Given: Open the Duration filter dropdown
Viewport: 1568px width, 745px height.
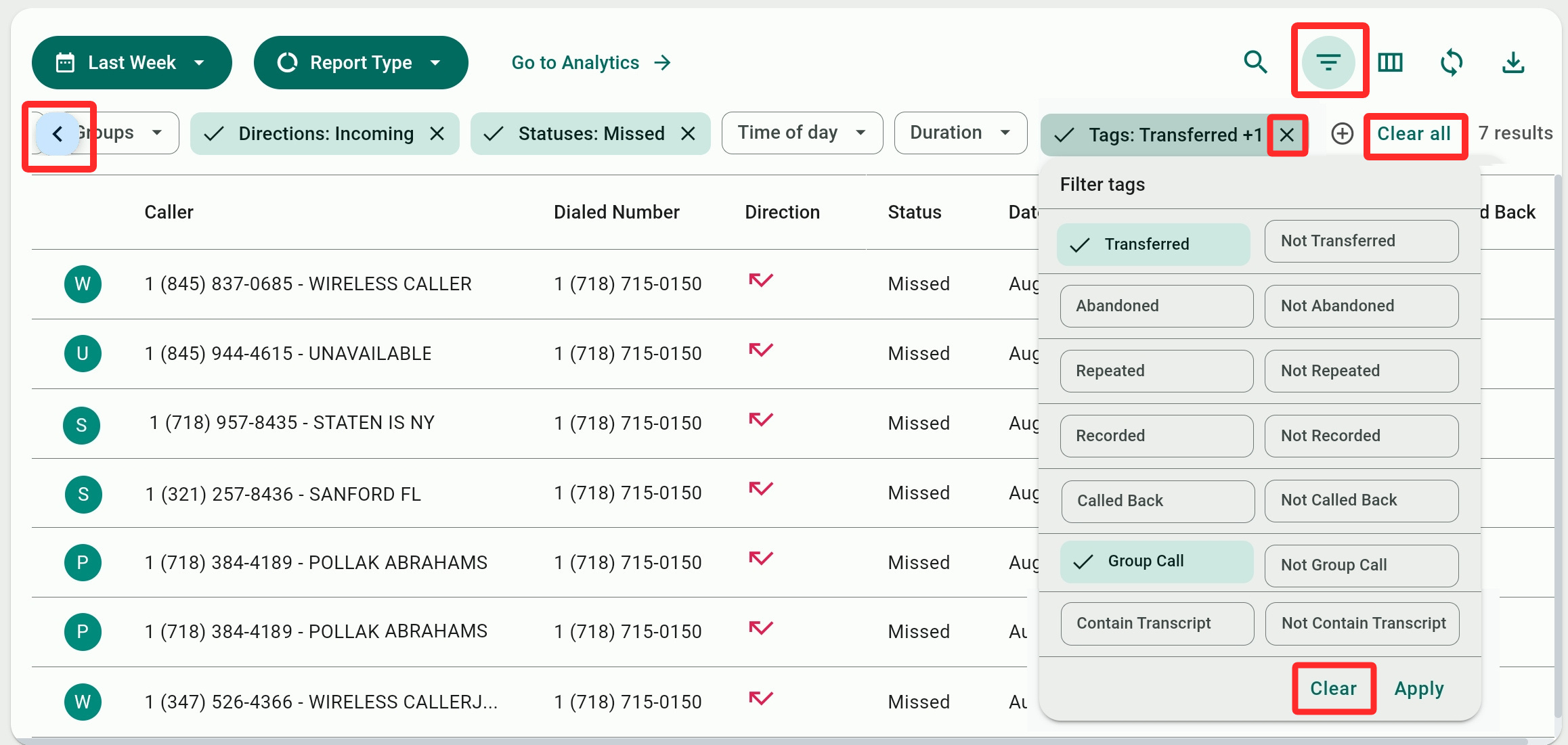Looking at the screenshot, I should 959,133.
